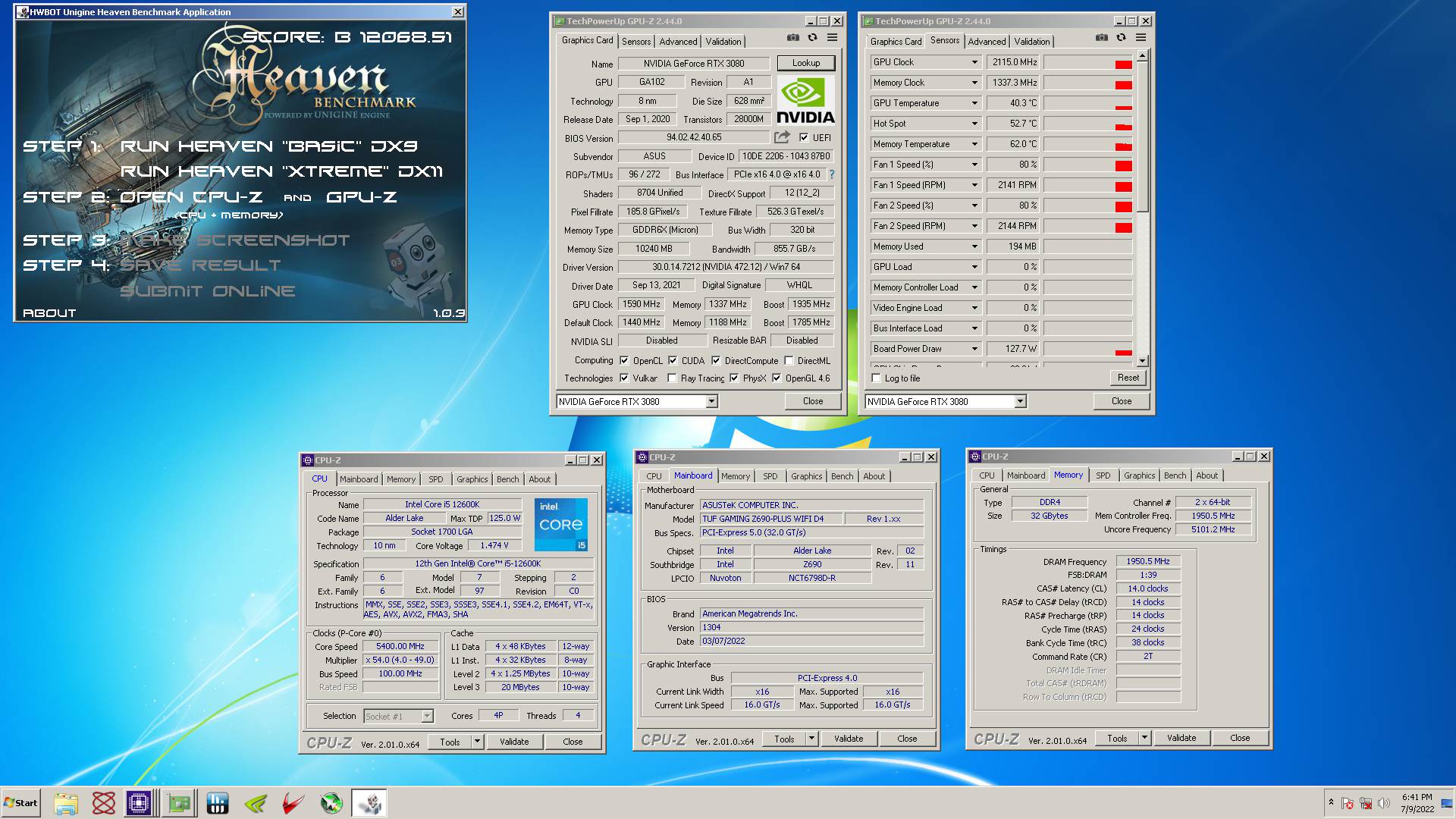The height and width of the screenshot is (819, 1456).
Task: Open the GPU Temperature sensor dropdown
Action: pos(974,103)
